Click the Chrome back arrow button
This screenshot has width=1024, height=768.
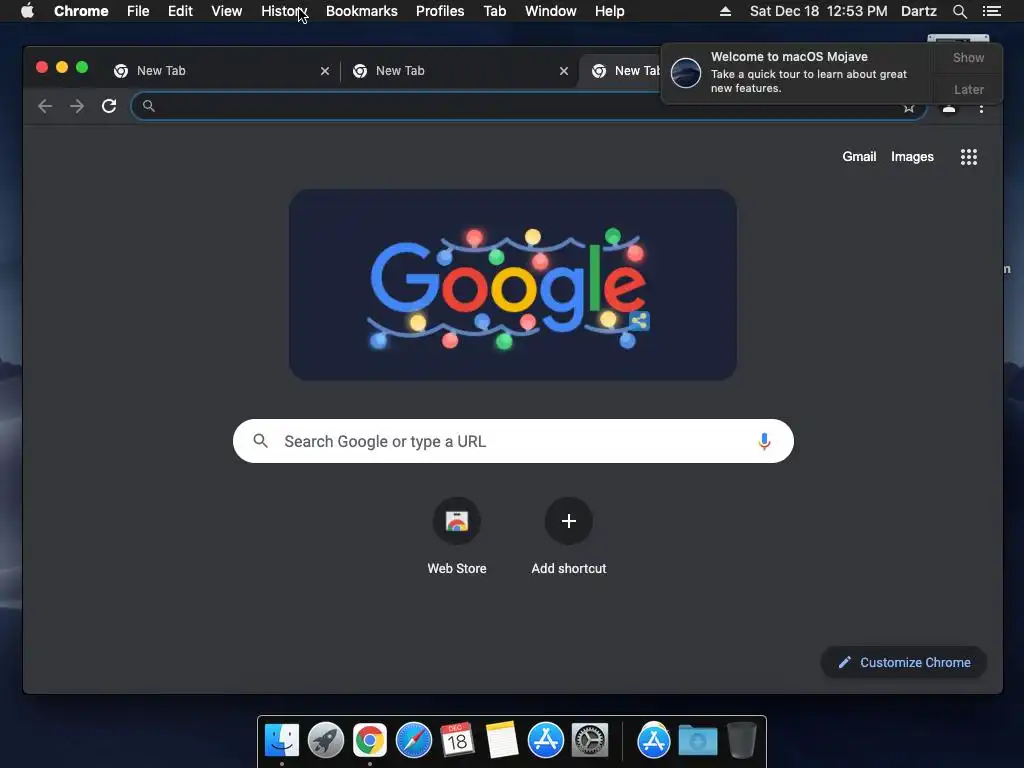pos(44,106)
